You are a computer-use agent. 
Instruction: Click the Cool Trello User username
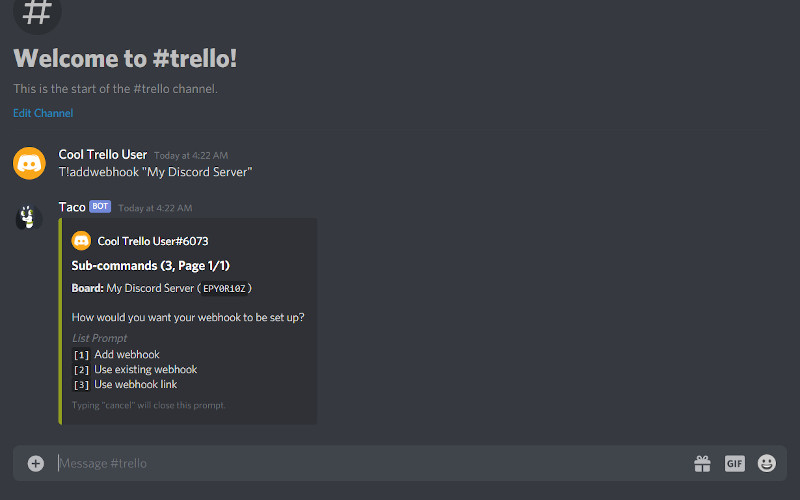tap(103, 155)
